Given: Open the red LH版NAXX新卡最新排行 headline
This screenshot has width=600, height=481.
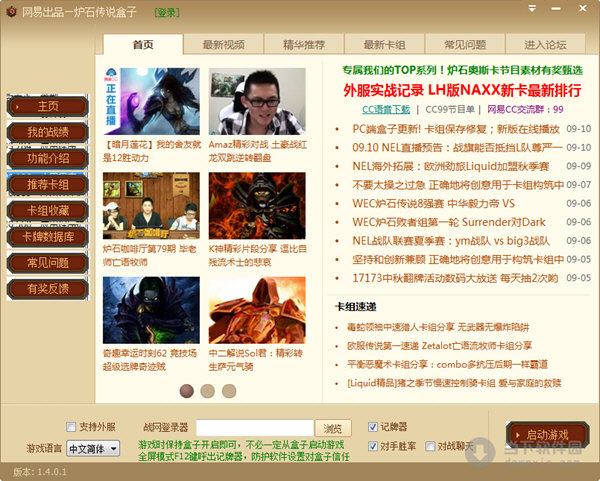Looking at the screenshot, I should tap(462, 90).
